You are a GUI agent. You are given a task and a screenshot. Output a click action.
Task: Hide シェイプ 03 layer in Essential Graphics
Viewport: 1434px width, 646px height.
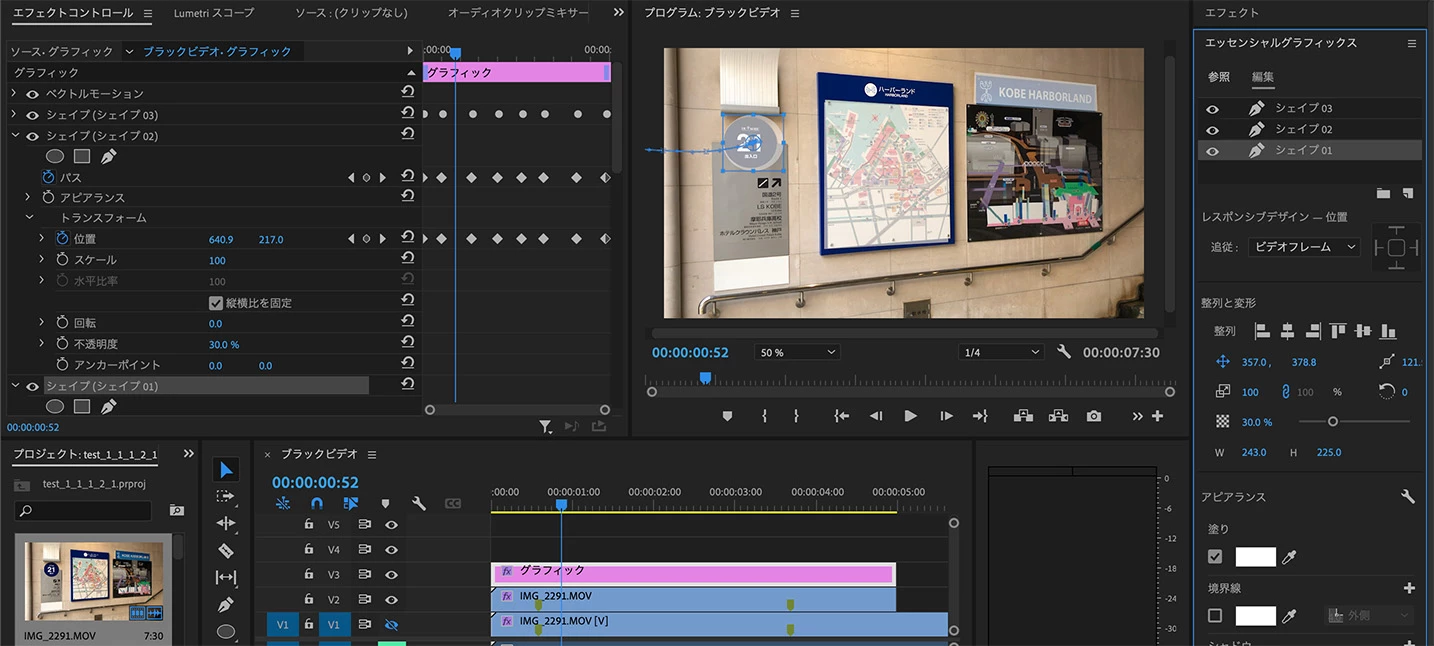coord(1212,108)
